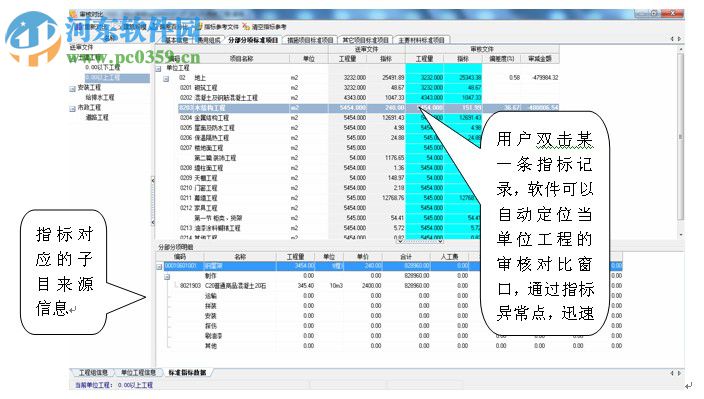Switch to the 单位工程信息 bottom tab

(138, 373)
